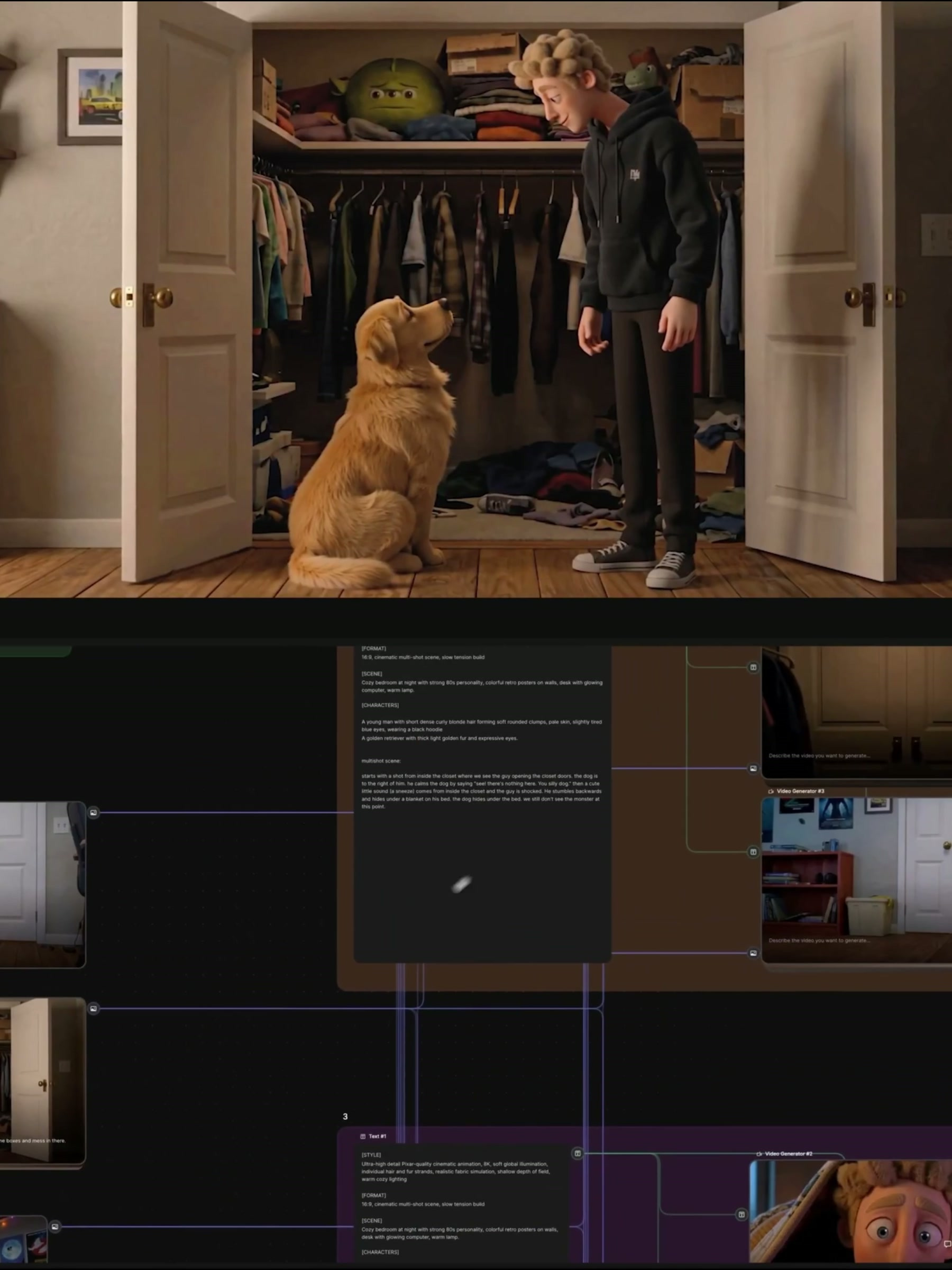Select the scared man thumbnail in Video Generator #2
This screenshot has height=1270, width=952.
click(x=851, y=1210)
